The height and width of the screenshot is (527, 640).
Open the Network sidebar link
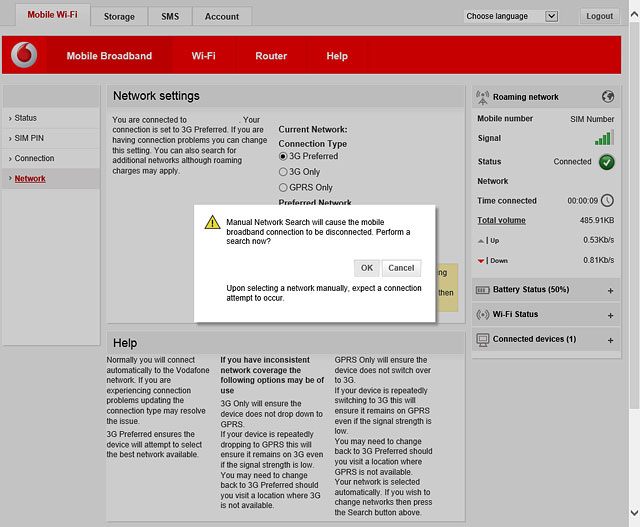click(x=30, y=179)
